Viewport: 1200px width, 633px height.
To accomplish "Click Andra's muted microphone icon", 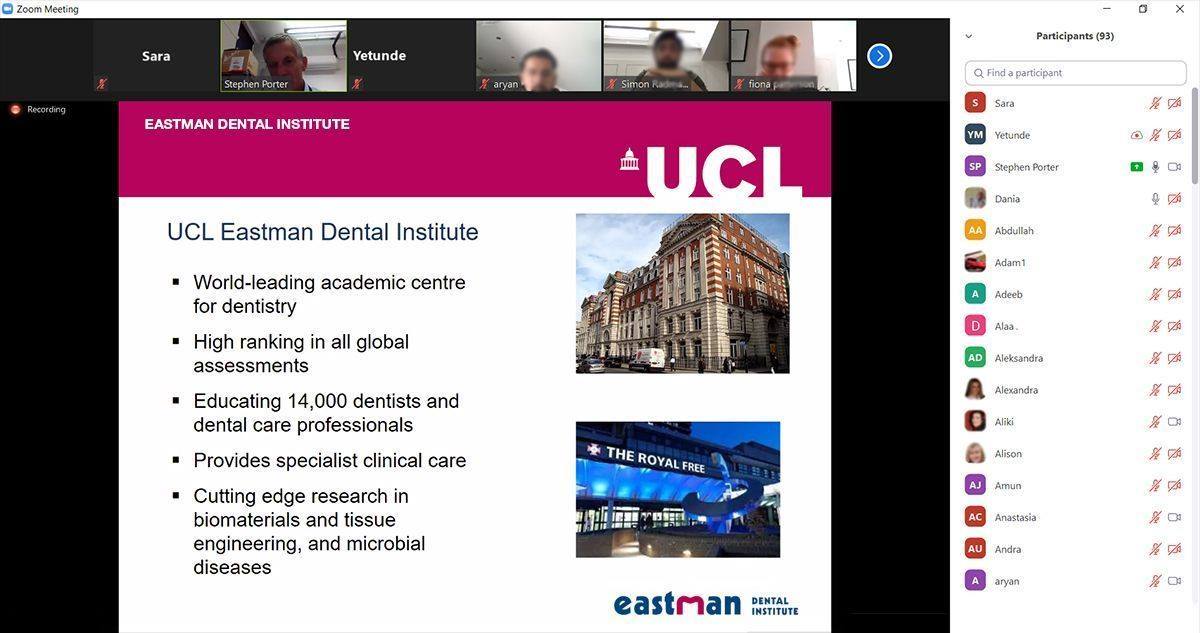I will click(x=1155, y=549).
